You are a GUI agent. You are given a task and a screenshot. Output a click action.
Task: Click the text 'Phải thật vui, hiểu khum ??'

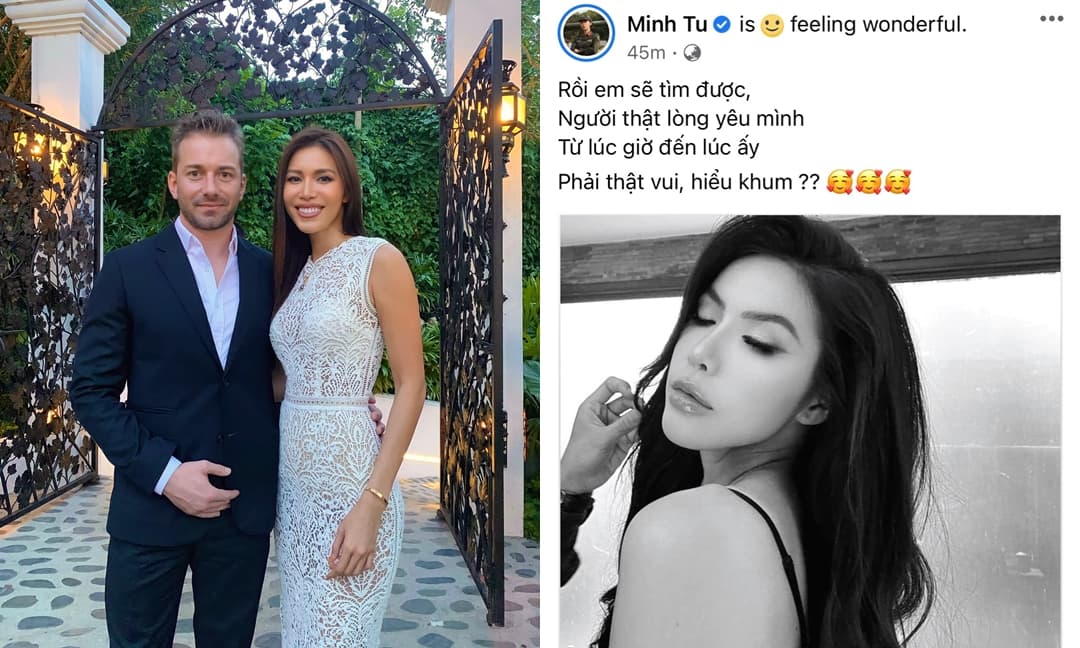tap(689, 182)
